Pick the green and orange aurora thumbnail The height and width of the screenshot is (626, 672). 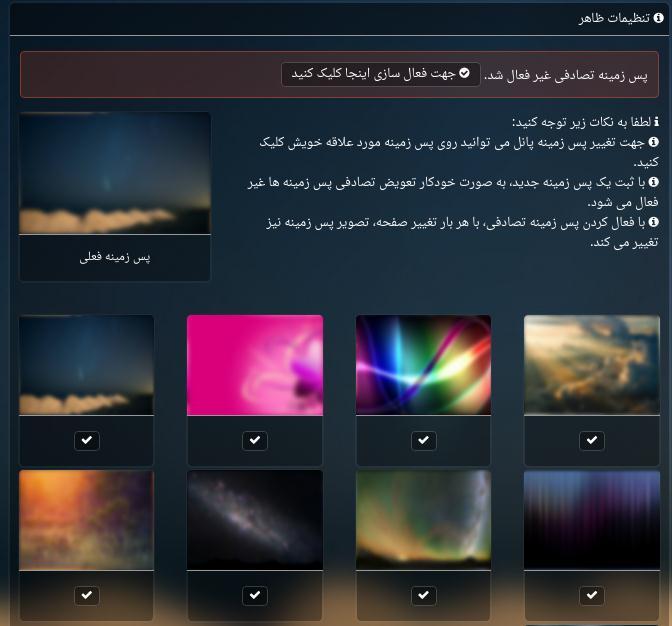pos(424,519)
